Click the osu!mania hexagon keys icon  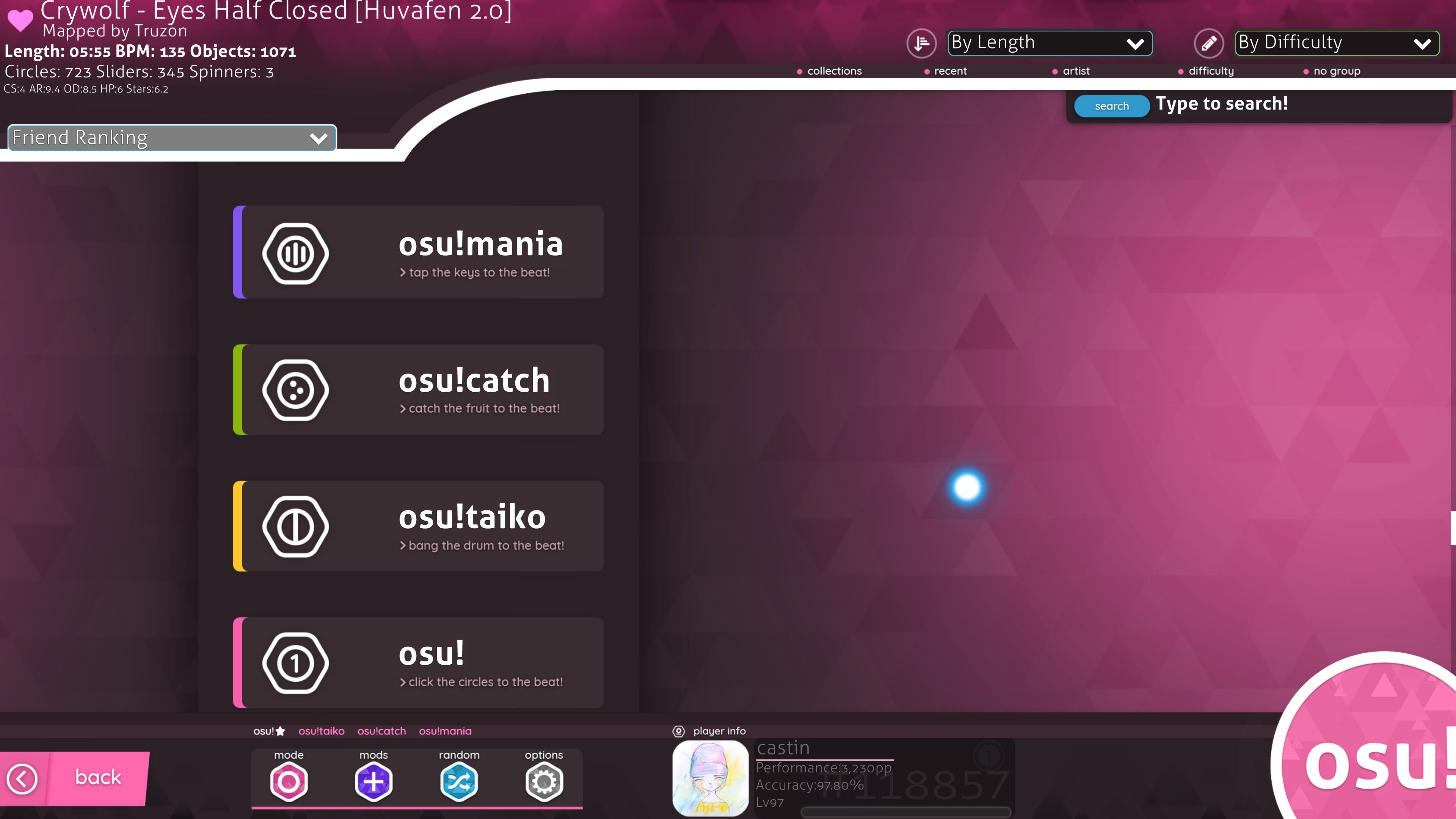click(295, 253)
